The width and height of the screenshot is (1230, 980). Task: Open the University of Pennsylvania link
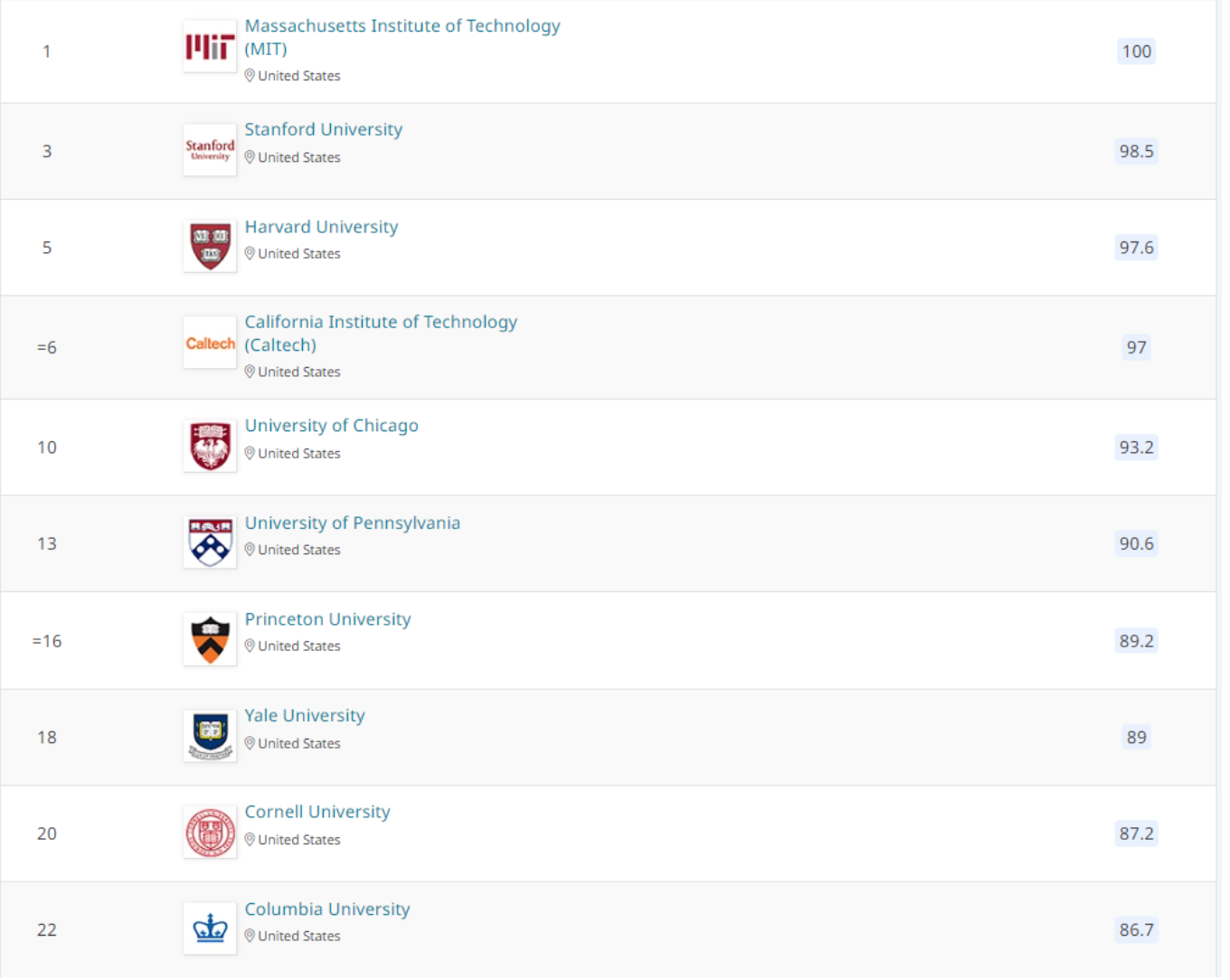click(353, 523)
